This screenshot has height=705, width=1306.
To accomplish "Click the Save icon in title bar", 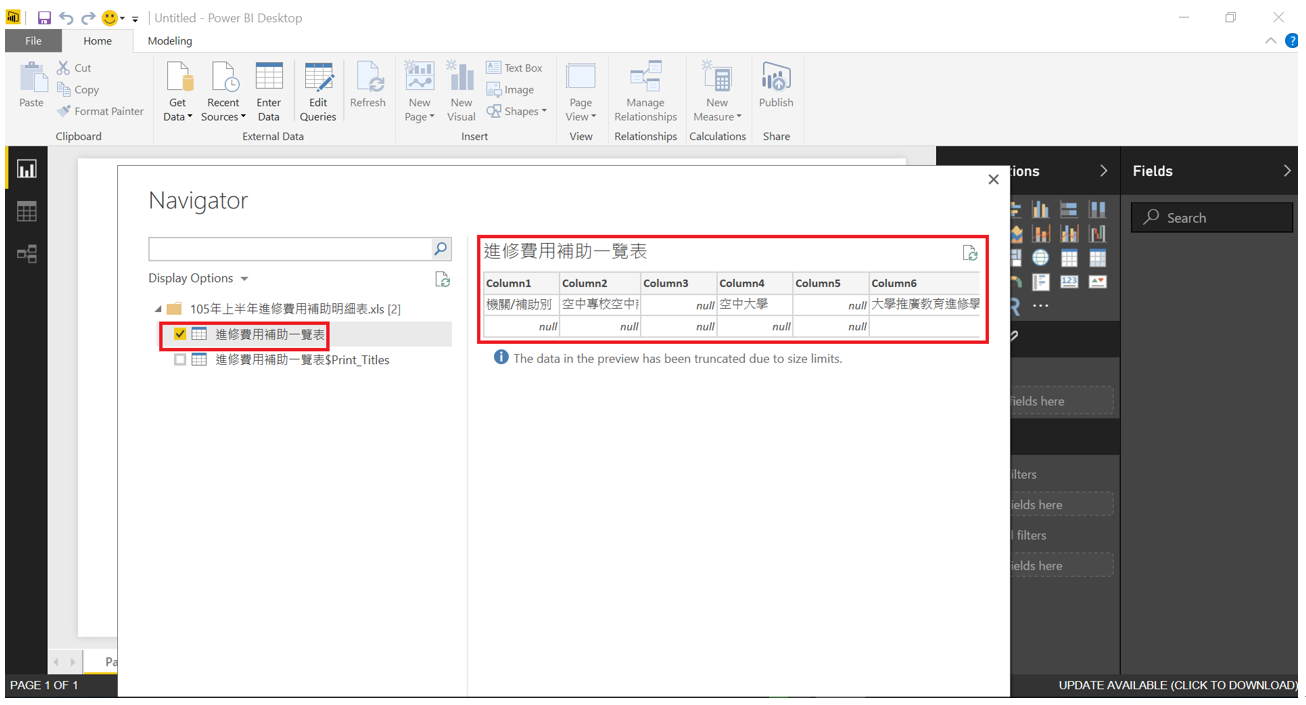I will pos(44,18).
